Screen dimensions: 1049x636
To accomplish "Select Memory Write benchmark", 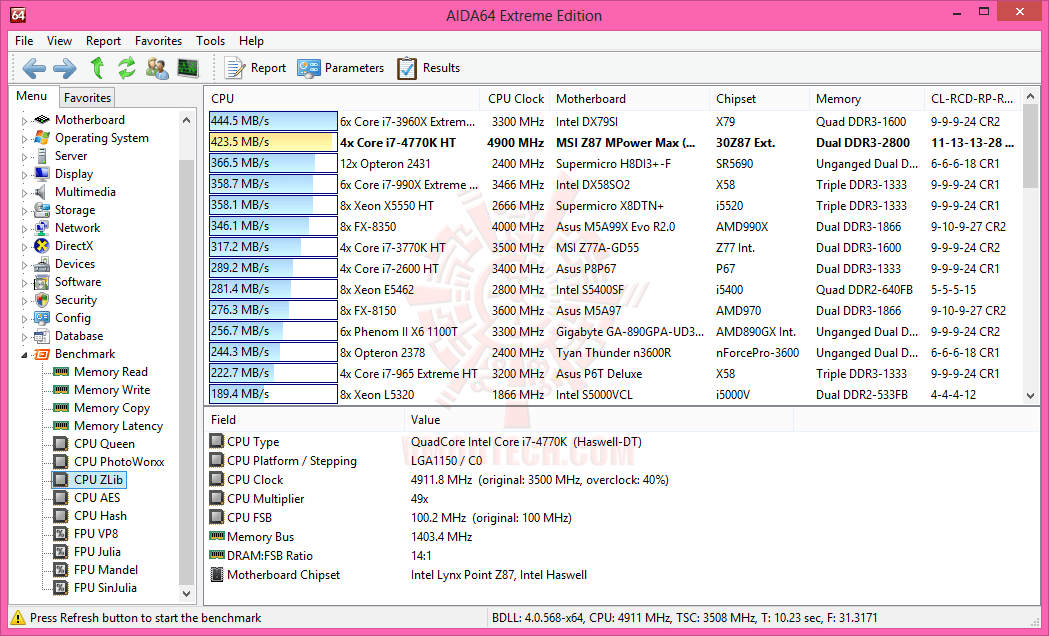I will (x=112, y=390).
